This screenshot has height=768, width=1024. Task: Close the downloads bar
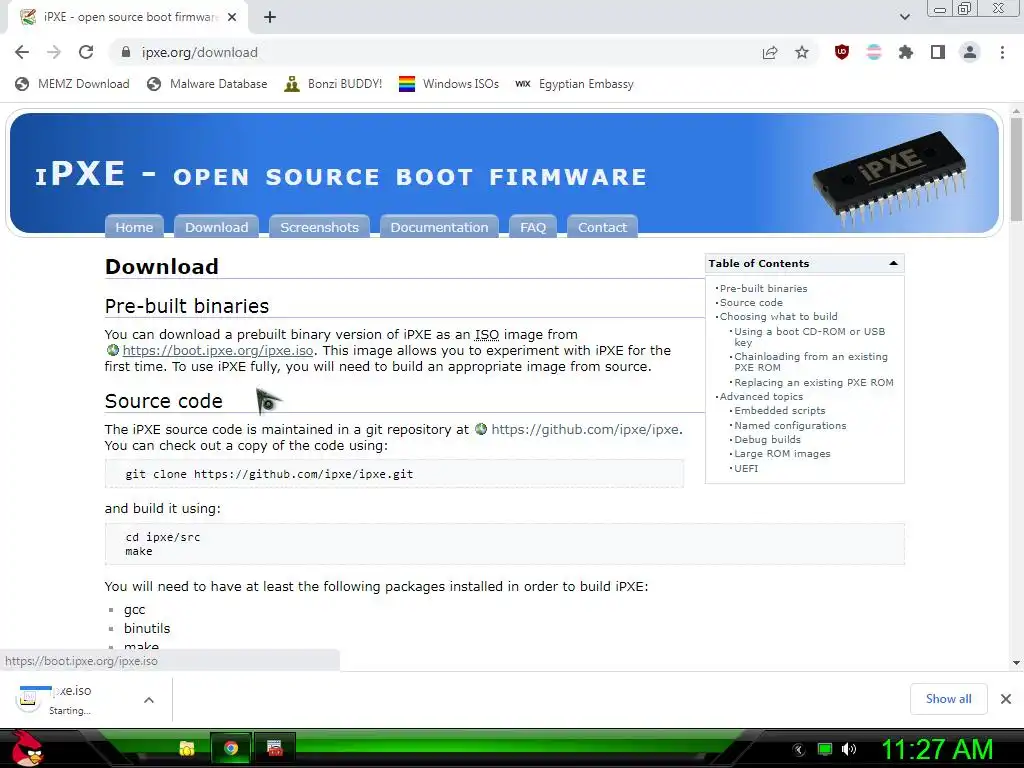[x=1006, y=699]
